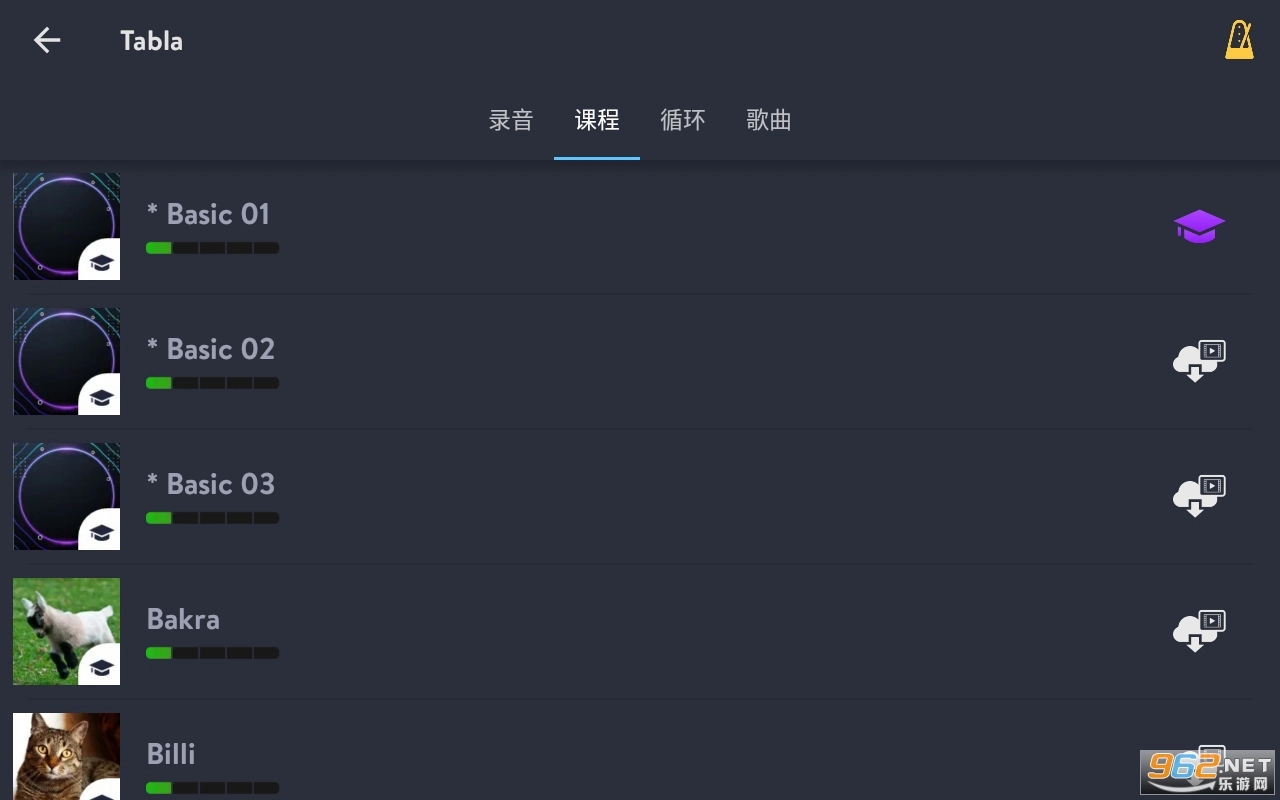The width and height of the screenshot is (1280, 800).
Task: Download the Basic 02 lesson via its cloud icon
Action: pyautogui.click(x=1197, y=361)
